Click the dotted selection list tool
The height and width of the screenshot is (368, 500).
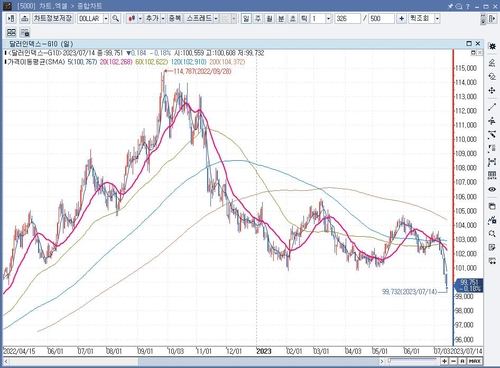click(x=492, y=149)
